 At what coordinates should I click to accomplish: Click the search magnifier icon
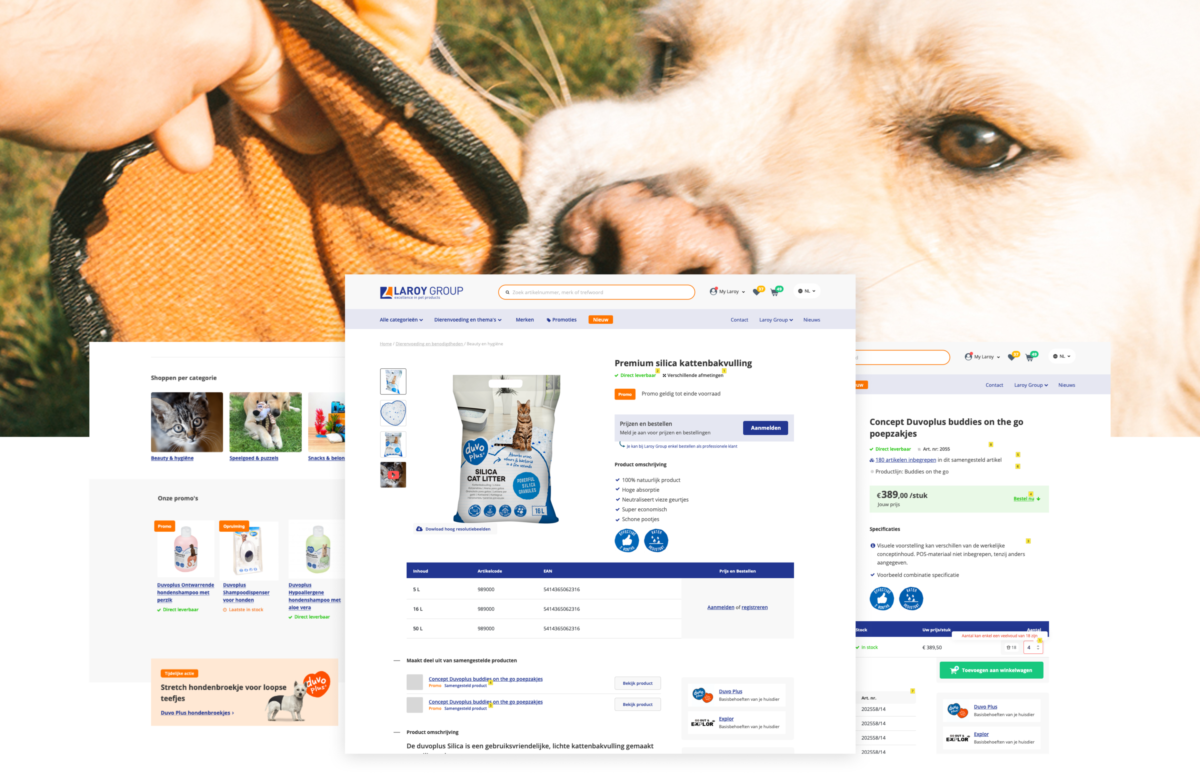[509, 292]
